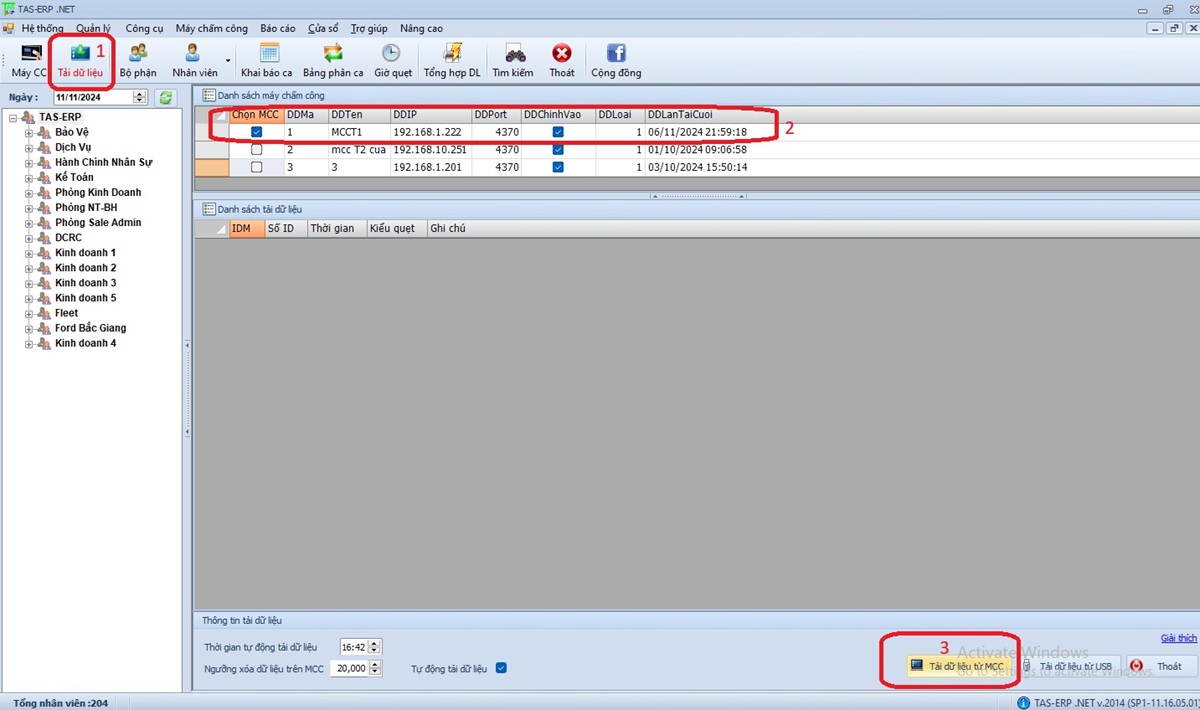Viewport: 1200px width, 710px height.
Task: Open Tải dữ liệu from the toolbar
Action: pyautogui.click(x=80, y=59)
